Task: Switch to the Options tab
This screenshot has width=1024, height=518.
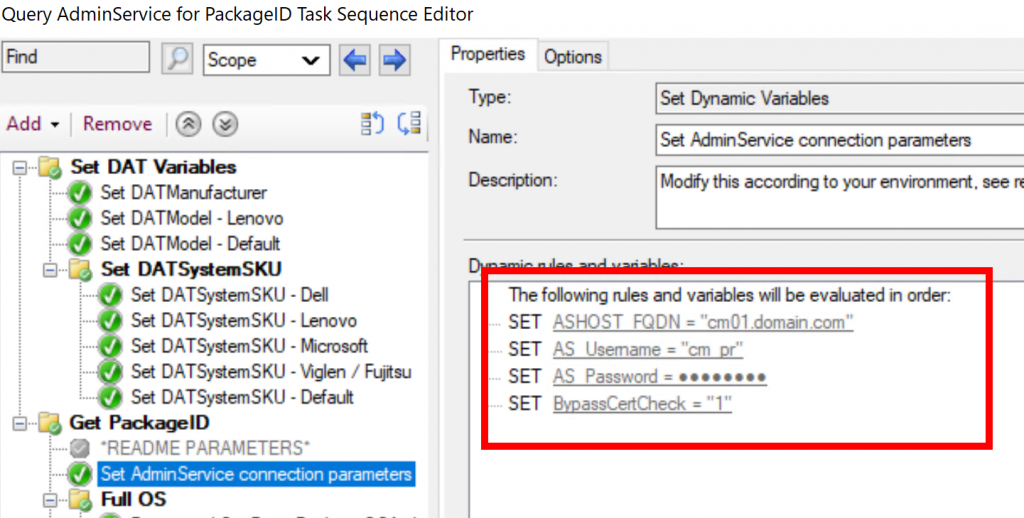Action: [x=573, y=56]
